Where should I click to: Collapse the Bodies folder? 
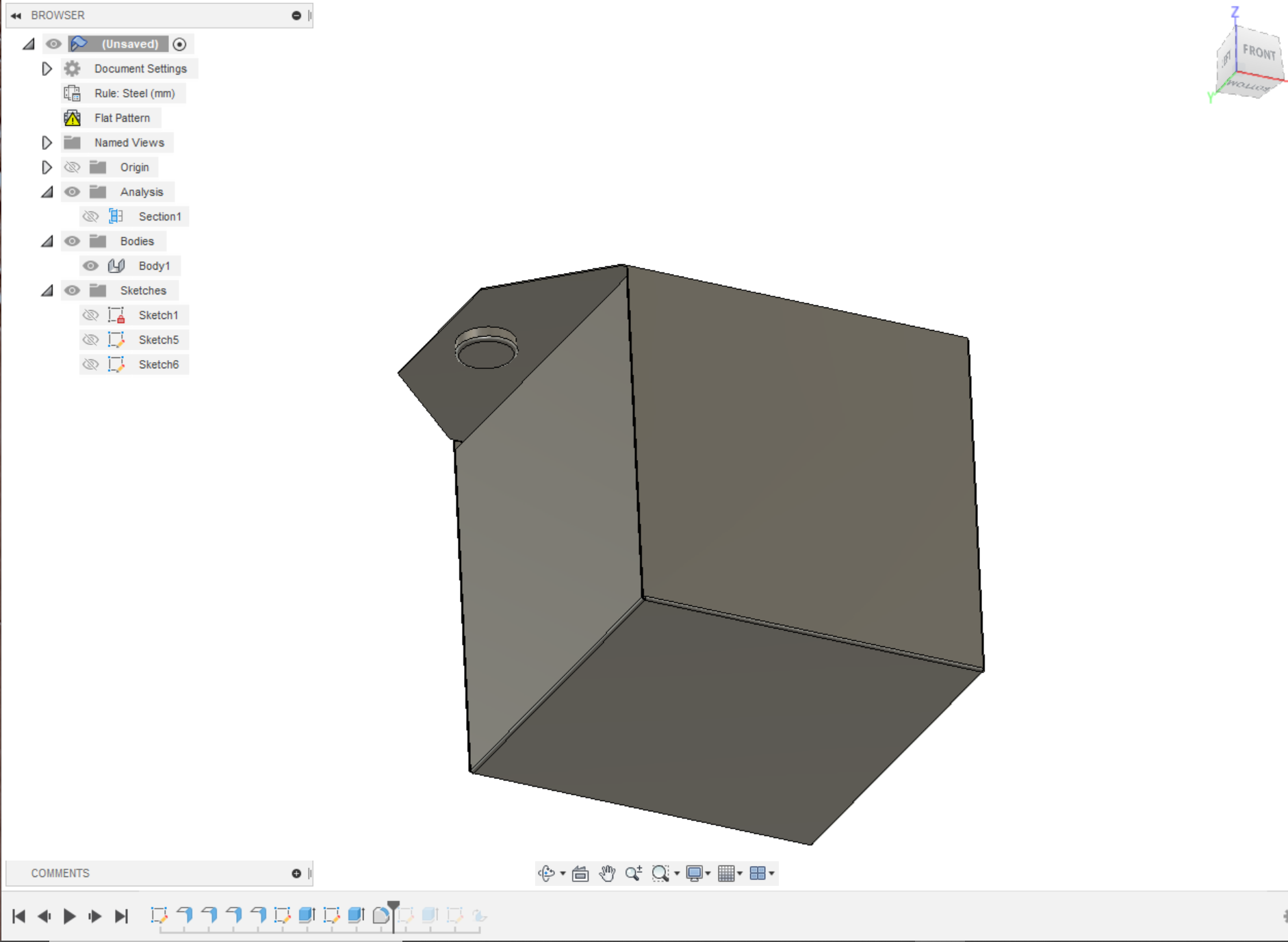(47, 241)
